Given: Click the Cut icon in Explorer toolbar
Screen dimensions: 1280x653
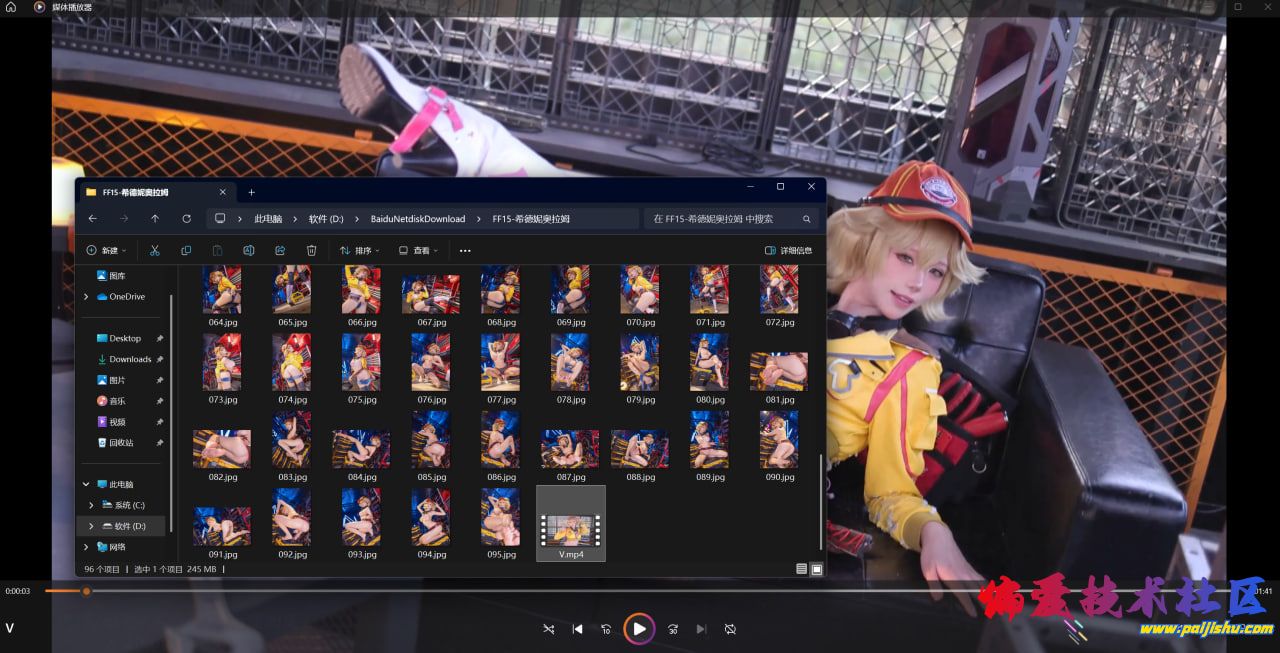Looking at the screenshot, I should click(154, 250).
